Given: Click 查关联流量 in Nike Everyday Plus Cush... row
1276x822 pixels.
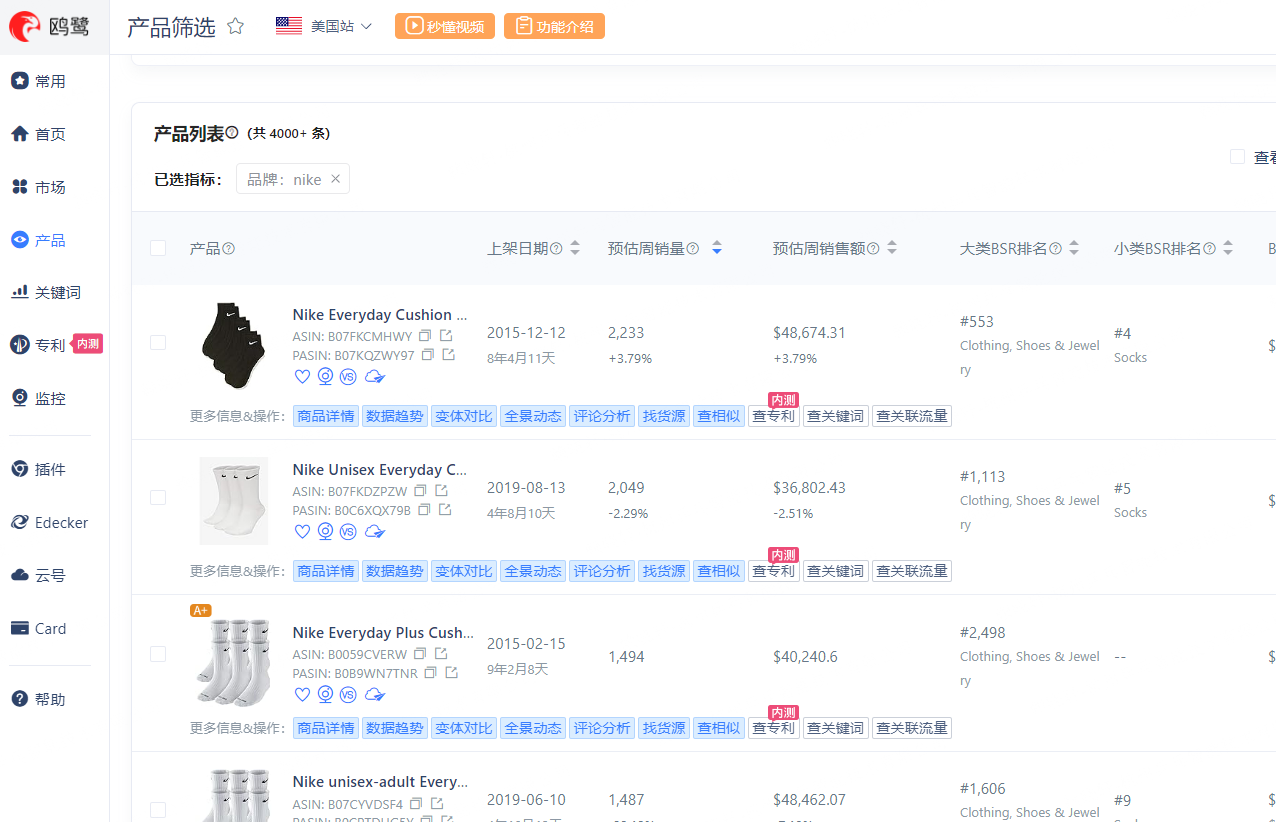Looking at the screenshot, I should point(912,728).
